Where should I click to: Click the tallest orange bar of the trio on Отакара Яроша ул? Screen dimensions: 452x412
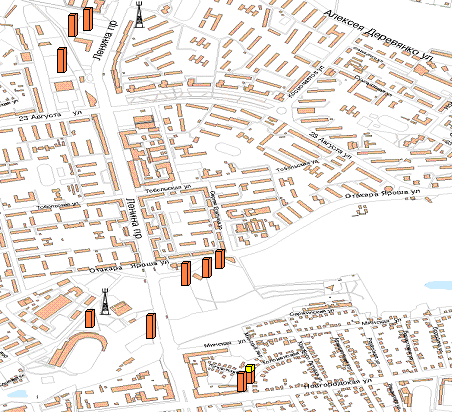(x=186, y=274)
